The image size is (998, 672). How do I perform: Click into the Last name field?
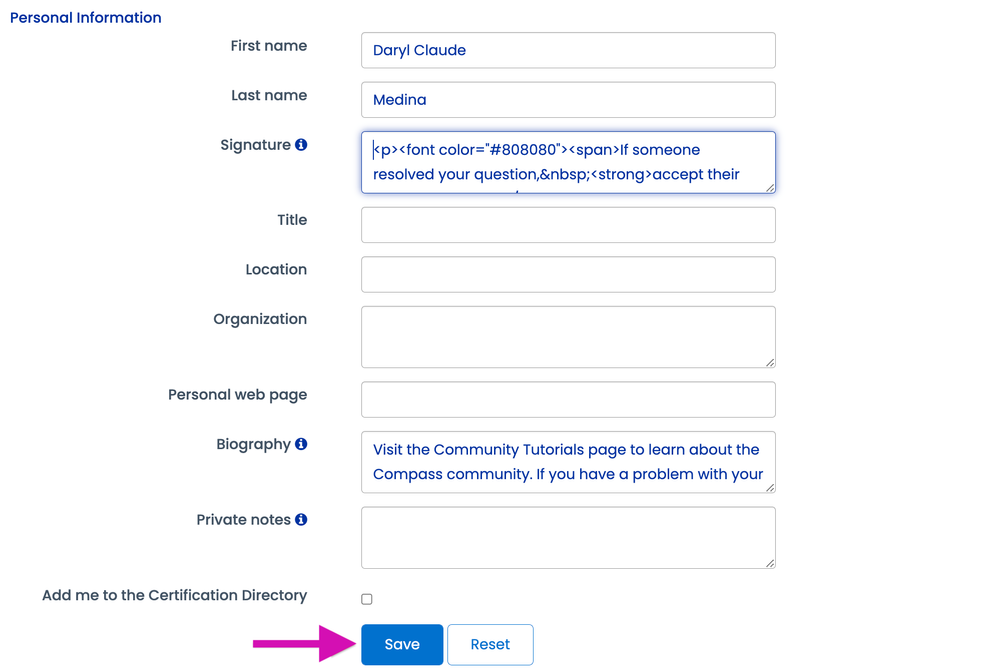pyautogui.click(x=568, y=100)
